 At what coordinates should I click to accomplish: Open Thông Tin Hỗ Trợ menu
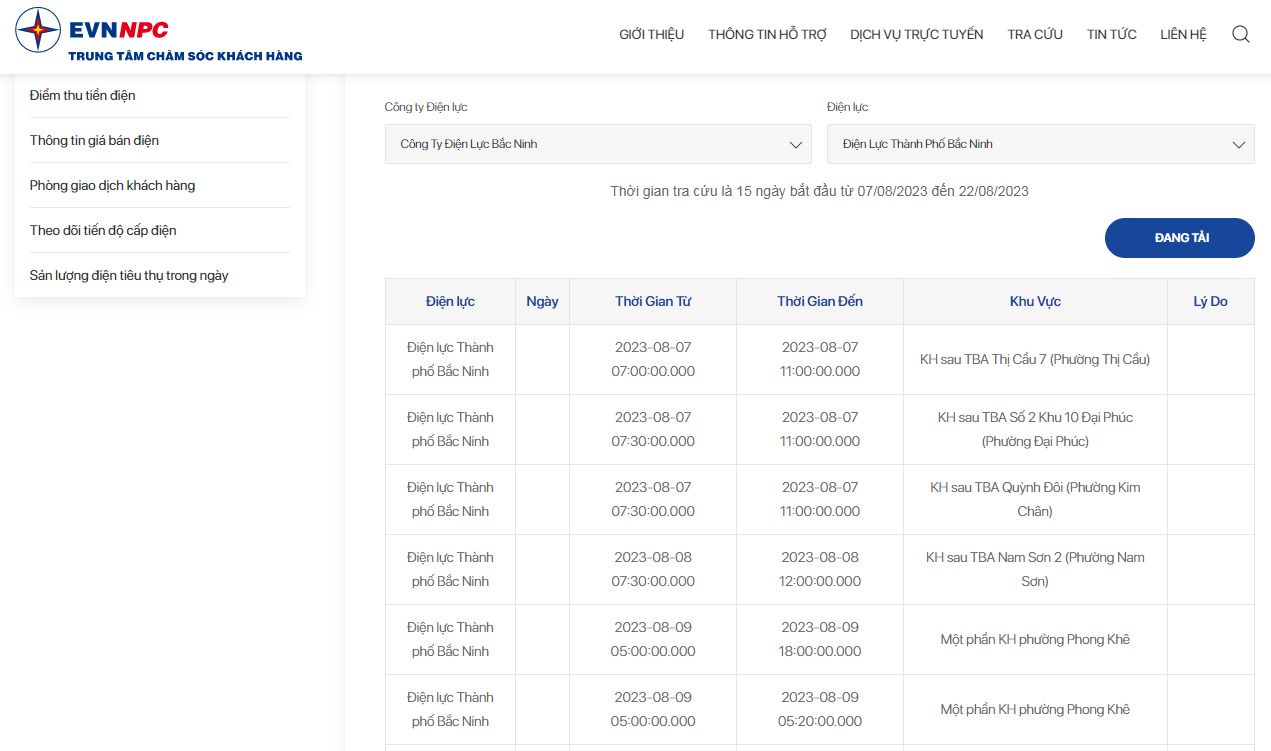(767, 34)
